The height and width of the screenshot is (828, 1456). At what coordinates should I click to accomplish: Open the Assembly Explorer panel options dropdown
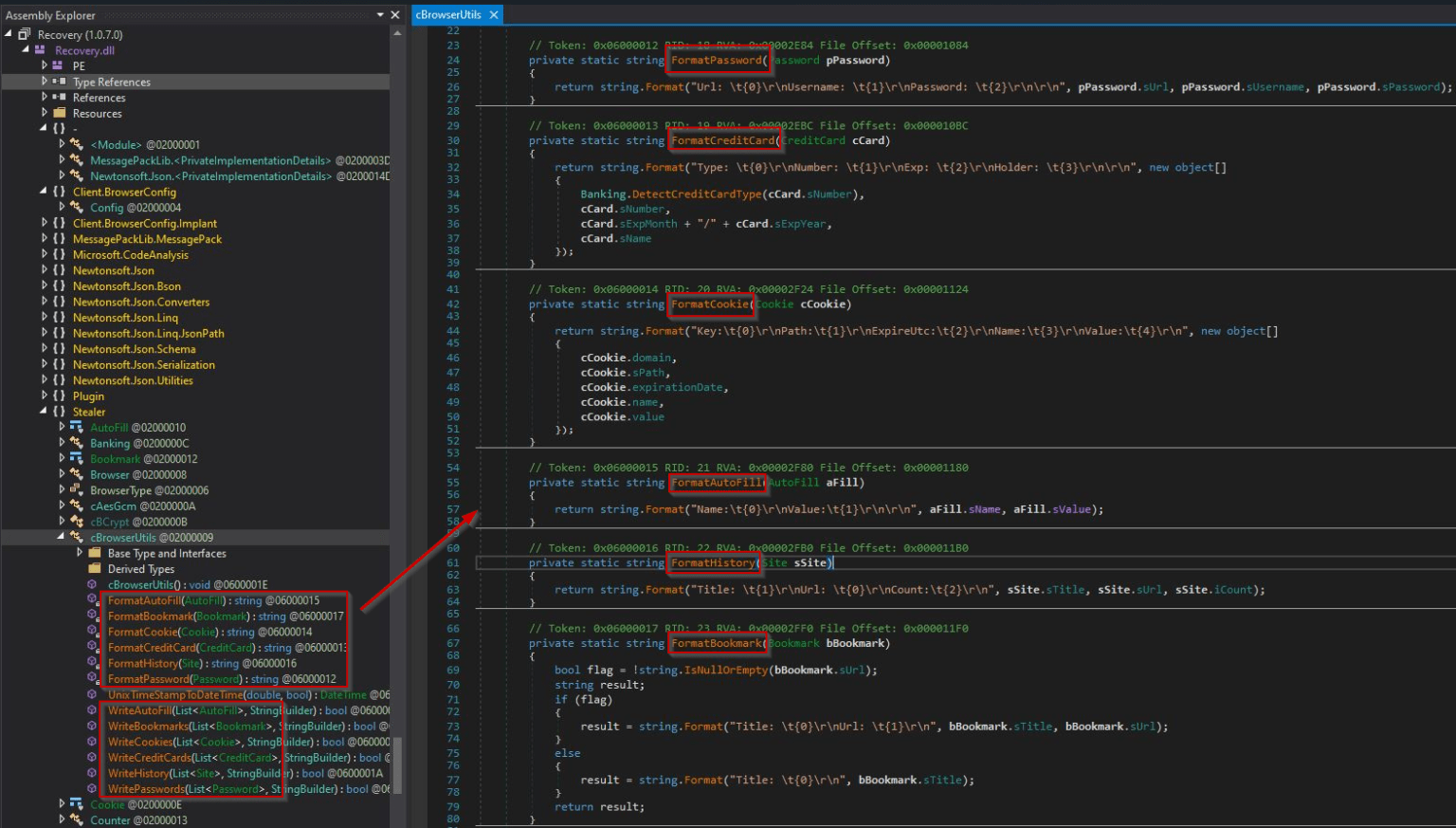380,15
